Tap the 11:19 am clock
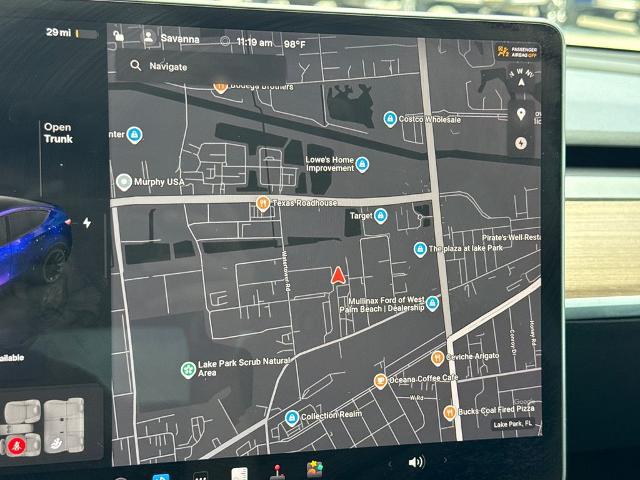This screenshot has height=480, width=640. click(254, 42)
